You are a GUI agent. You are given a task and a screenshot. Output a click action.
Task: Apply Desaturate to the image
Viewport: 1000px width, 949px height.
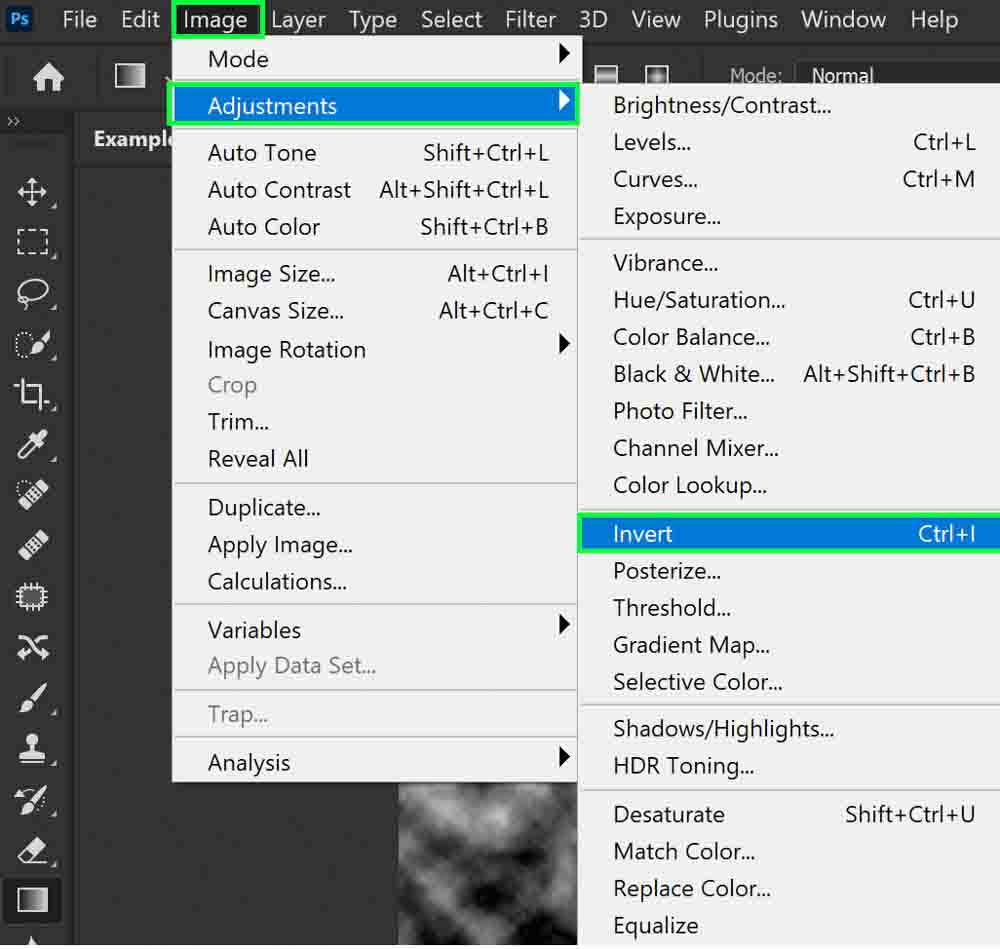pos(791,814)
